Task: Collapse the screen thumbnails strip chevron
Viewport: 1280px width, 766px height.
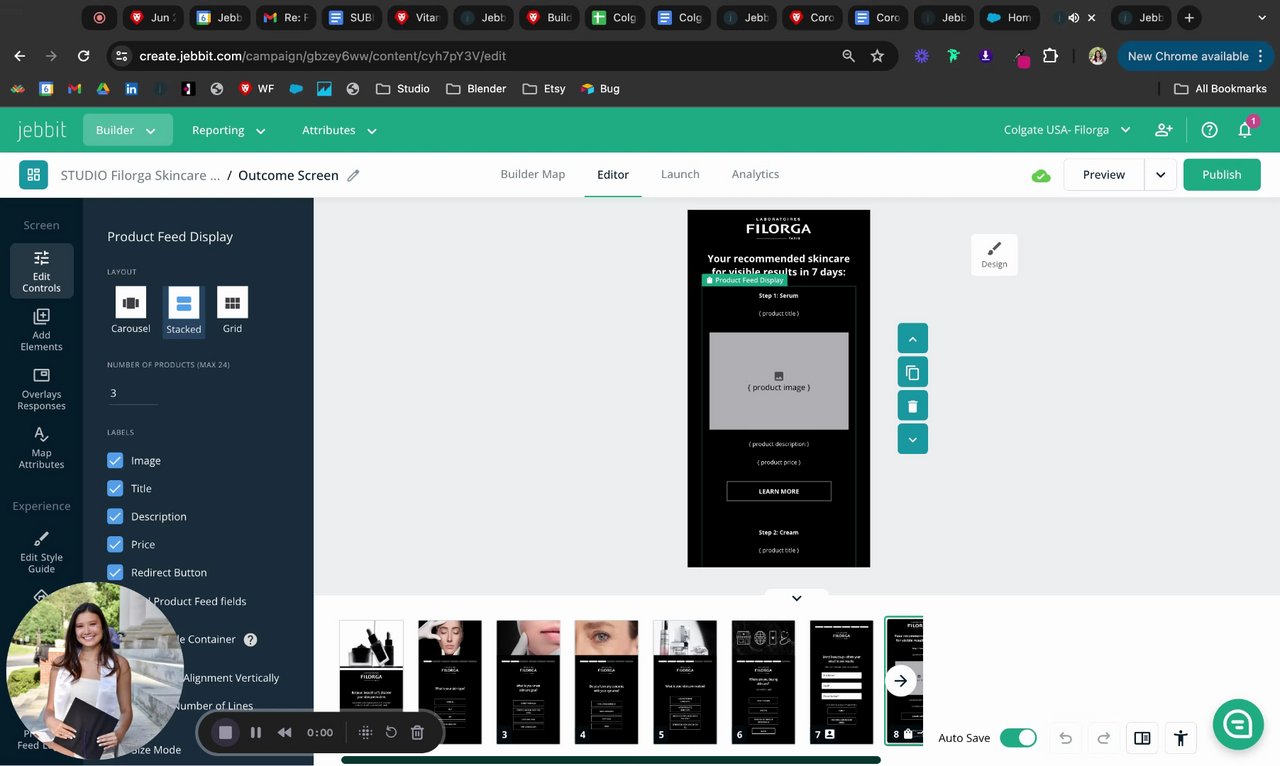Action: [796, 598]
